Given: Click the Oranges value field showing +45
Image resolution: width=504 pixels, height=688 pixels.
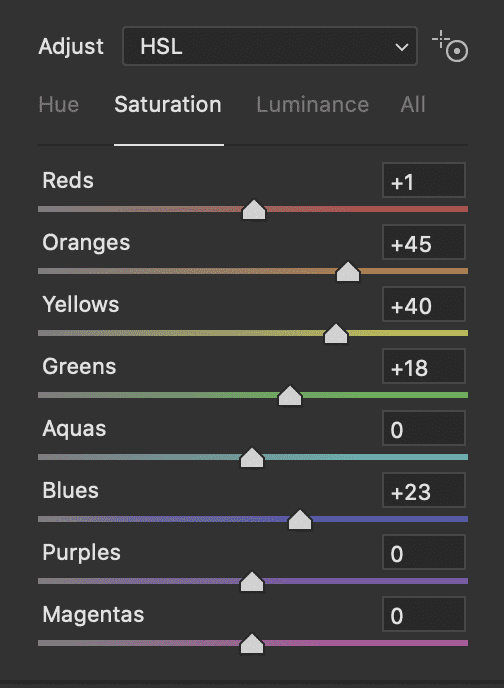Looking at the screenshot, I should click(424, 242).
